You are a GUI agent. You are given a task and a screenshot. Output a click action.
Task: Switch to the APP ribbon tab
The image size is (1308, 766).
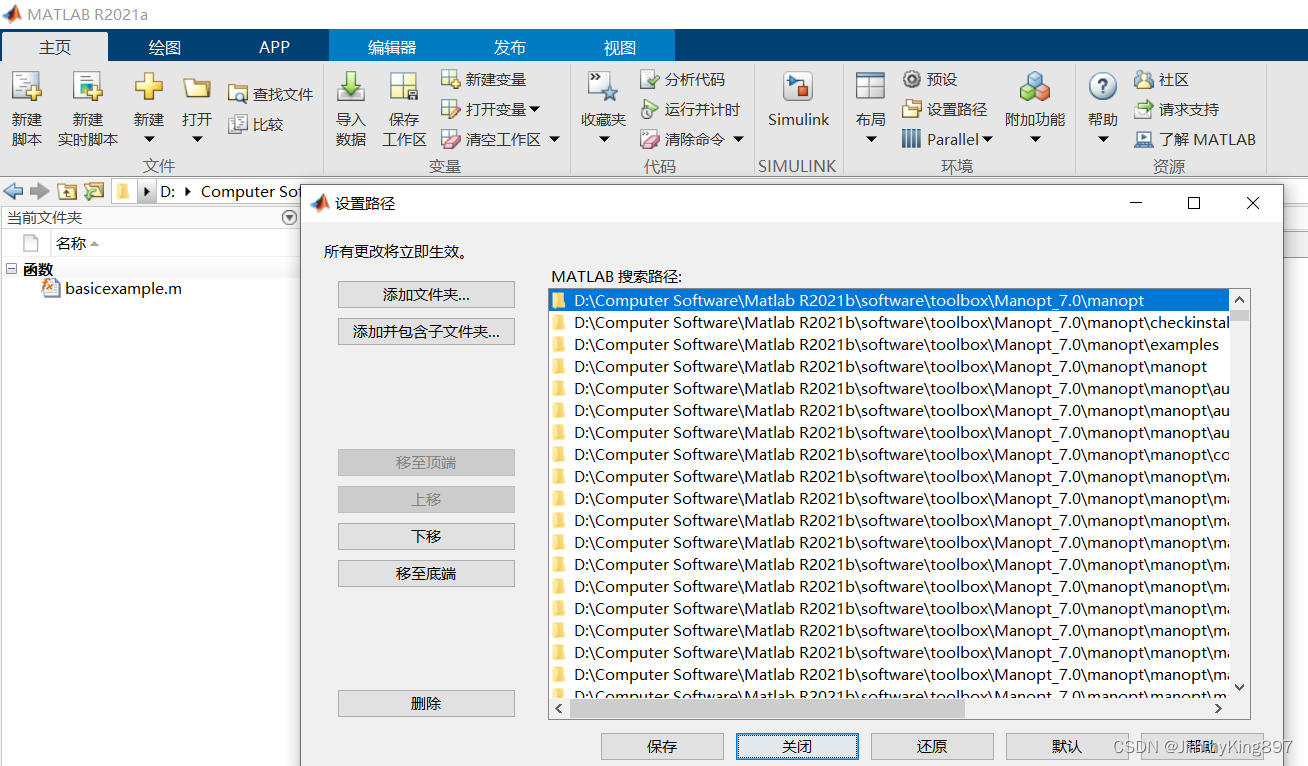274,45
